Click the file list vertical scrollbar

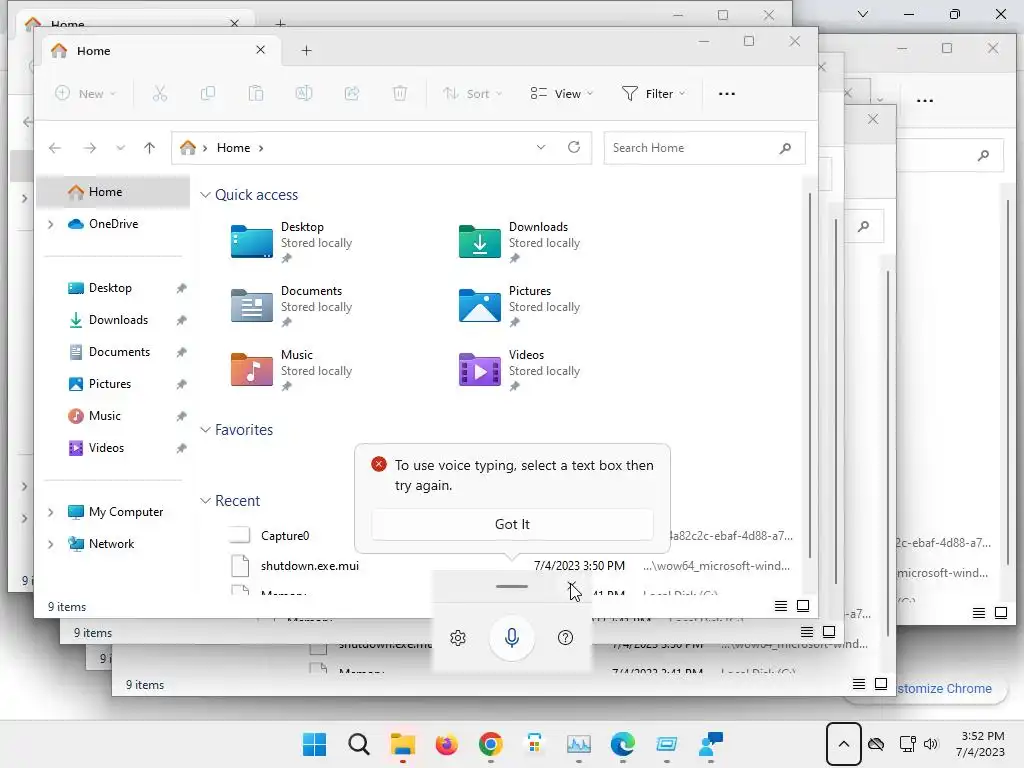pos(810,376)
